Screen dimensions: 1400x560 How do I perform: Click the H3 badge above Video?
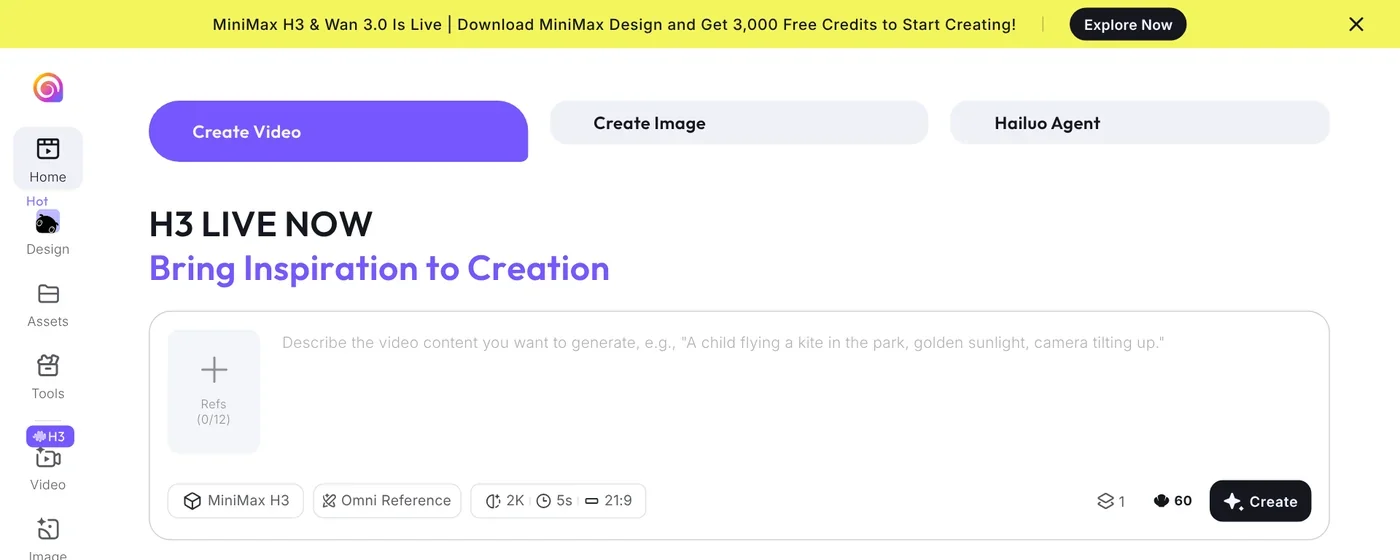(x=50, y=436)
